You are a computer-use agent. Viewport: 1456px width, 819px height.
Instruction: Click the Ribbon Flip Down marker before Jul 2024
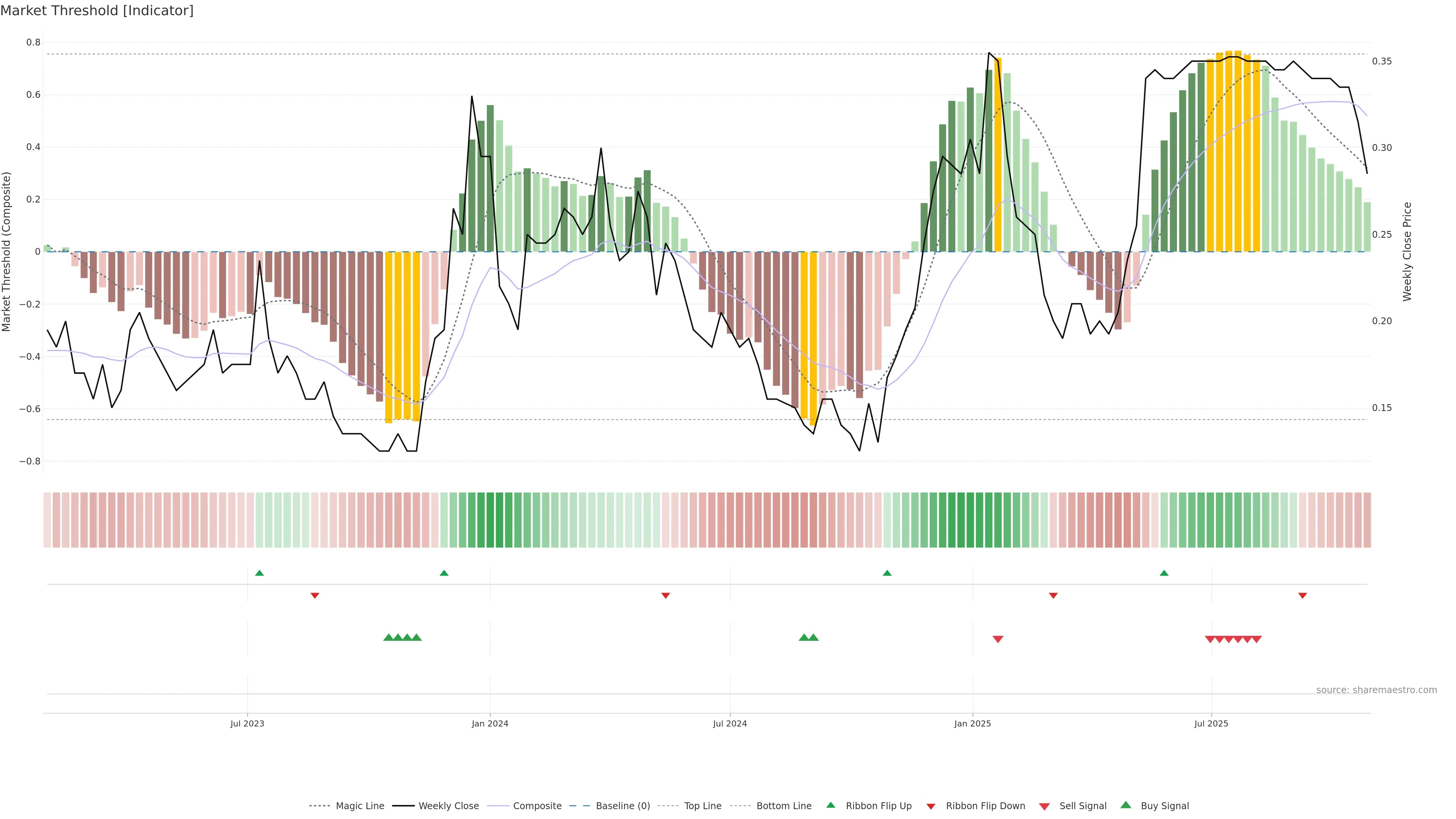pyautogui.click(x=665, y=596)
